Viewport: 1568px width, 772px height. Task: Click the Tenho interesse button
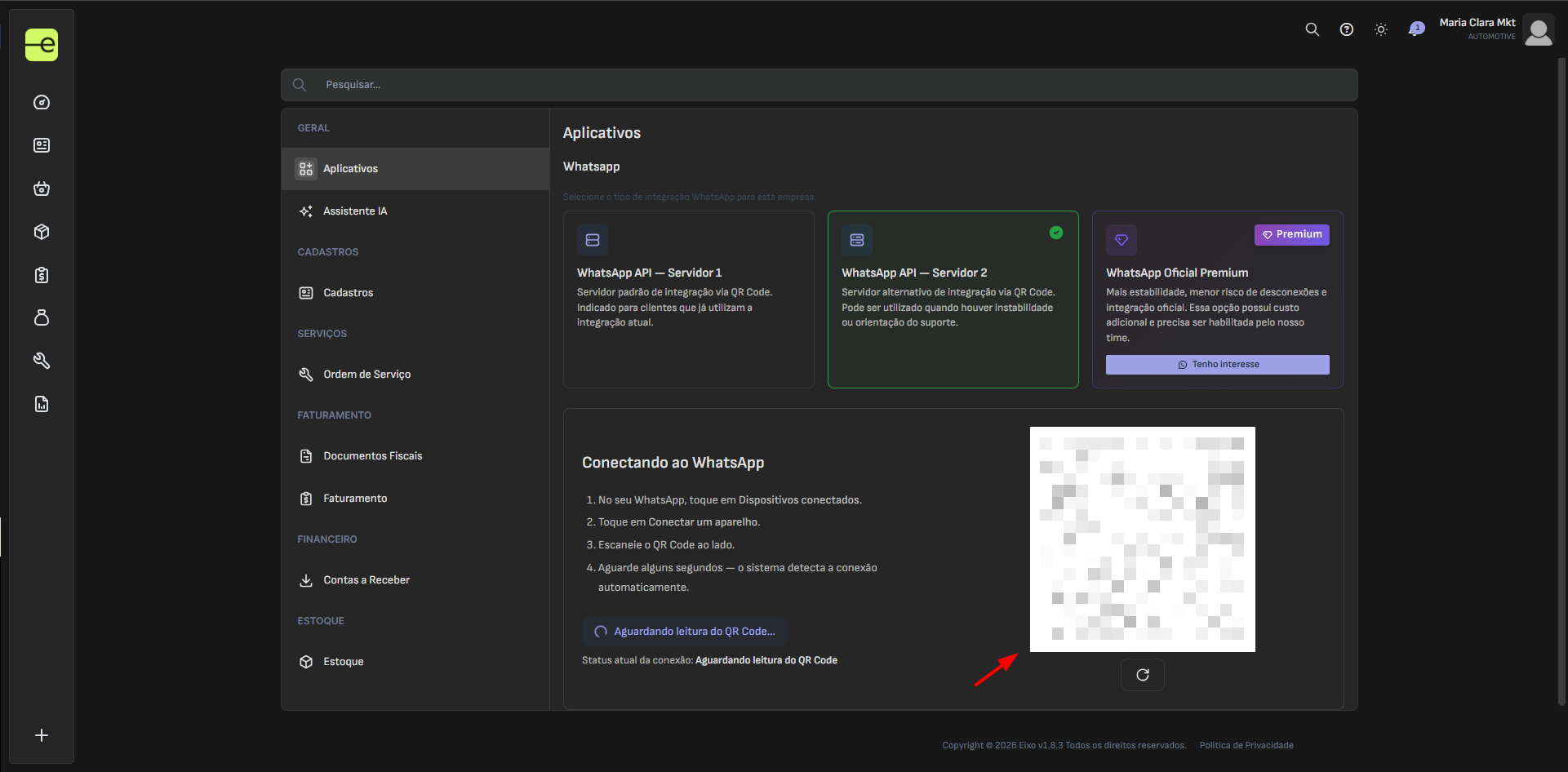1218,365
